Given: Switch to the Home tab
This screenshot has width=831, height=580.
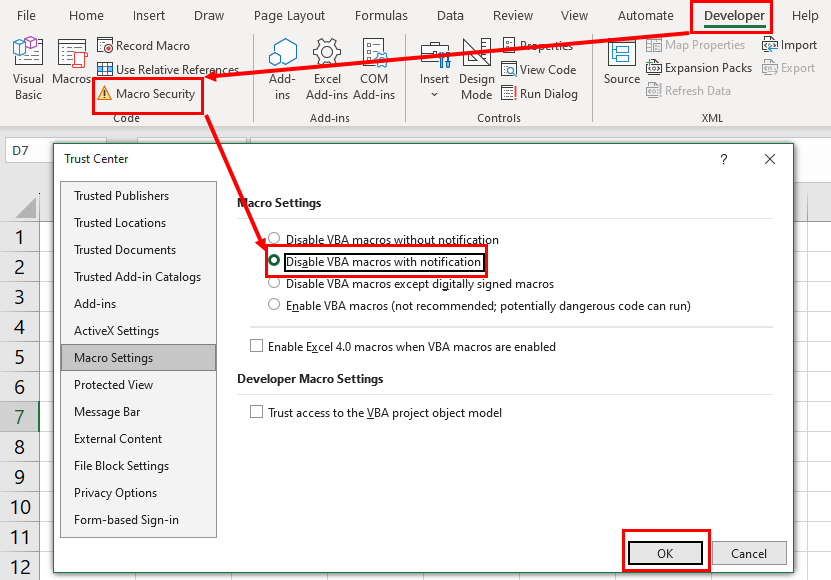Looking at the screenshot, I should (86, 15).
